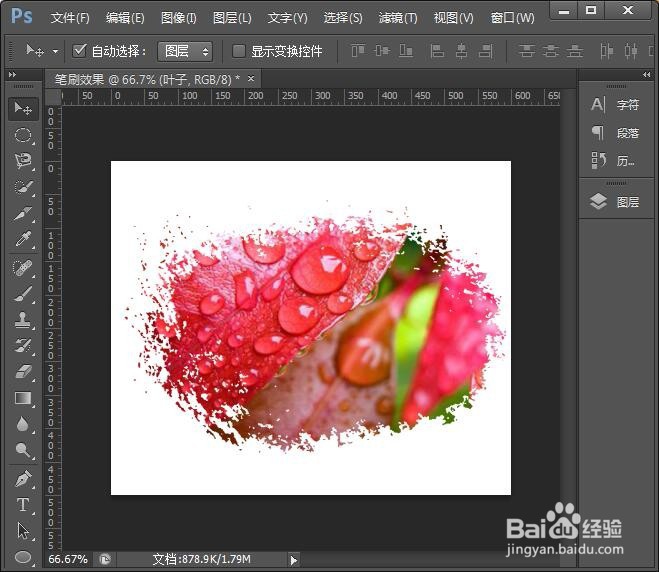659x572 pixels.
Task: Click the Ps application logo
Action: coord(21,17)
